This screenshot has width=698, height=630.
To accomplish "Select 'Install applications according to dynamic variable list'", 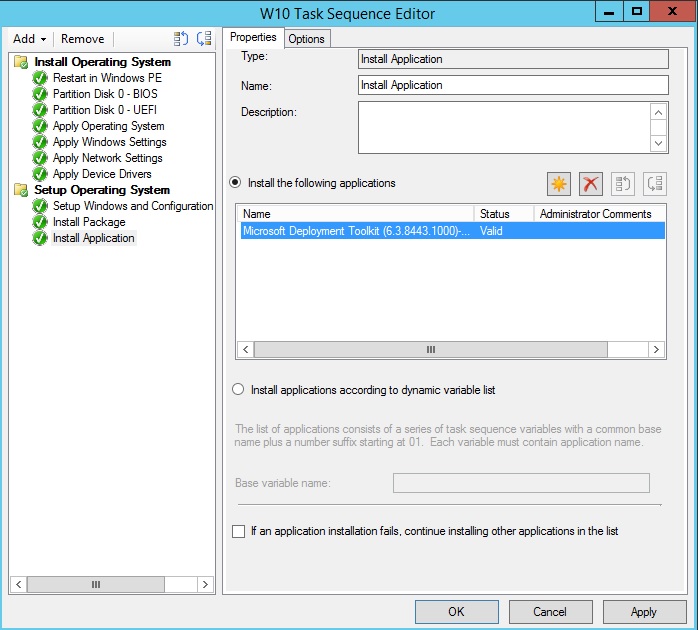I will (x=238, y=390).
